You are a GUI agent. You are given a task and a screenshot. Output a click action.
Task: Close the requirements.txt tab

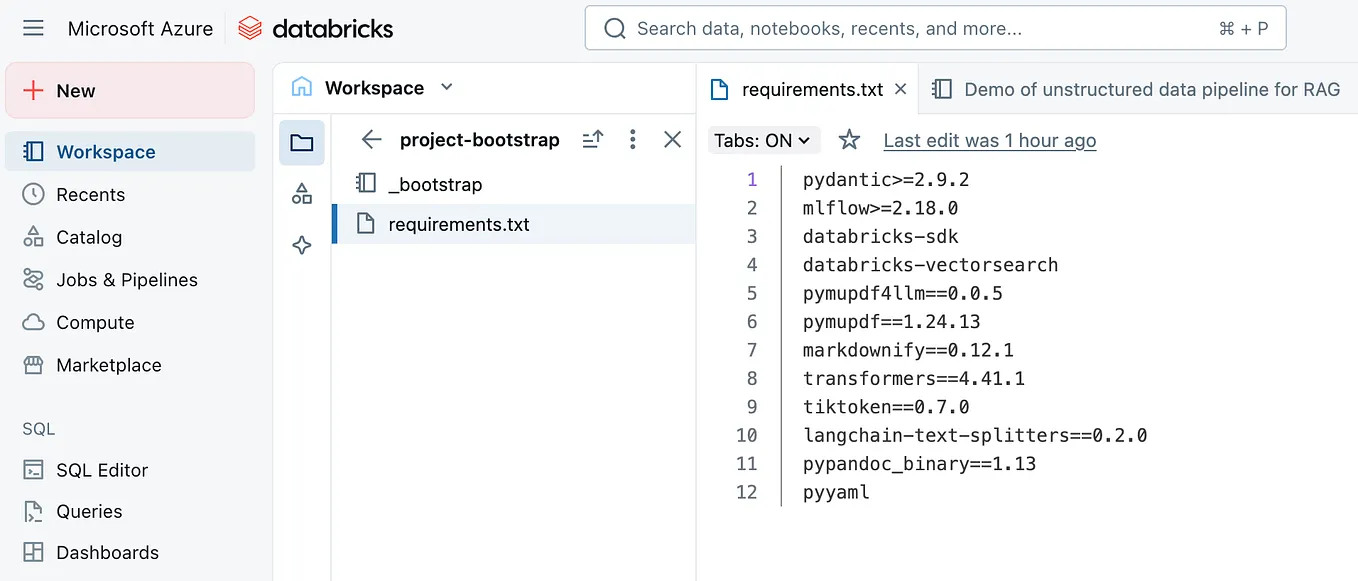900,89
